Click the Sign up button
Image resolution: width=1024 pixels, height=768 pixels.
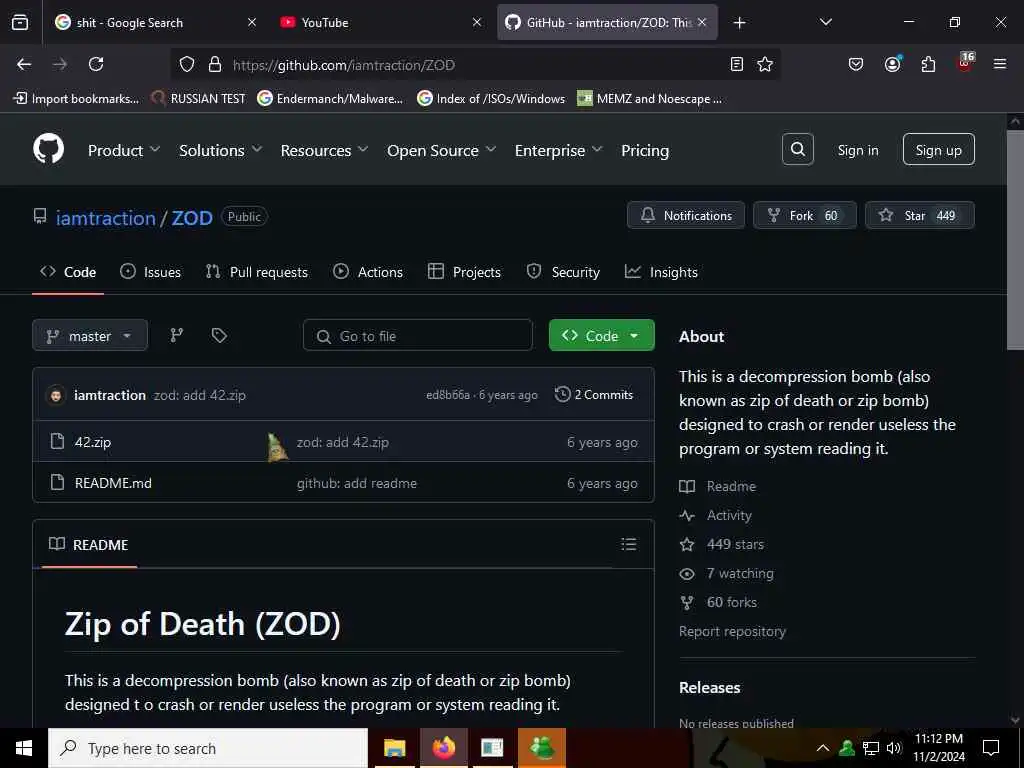938,150
